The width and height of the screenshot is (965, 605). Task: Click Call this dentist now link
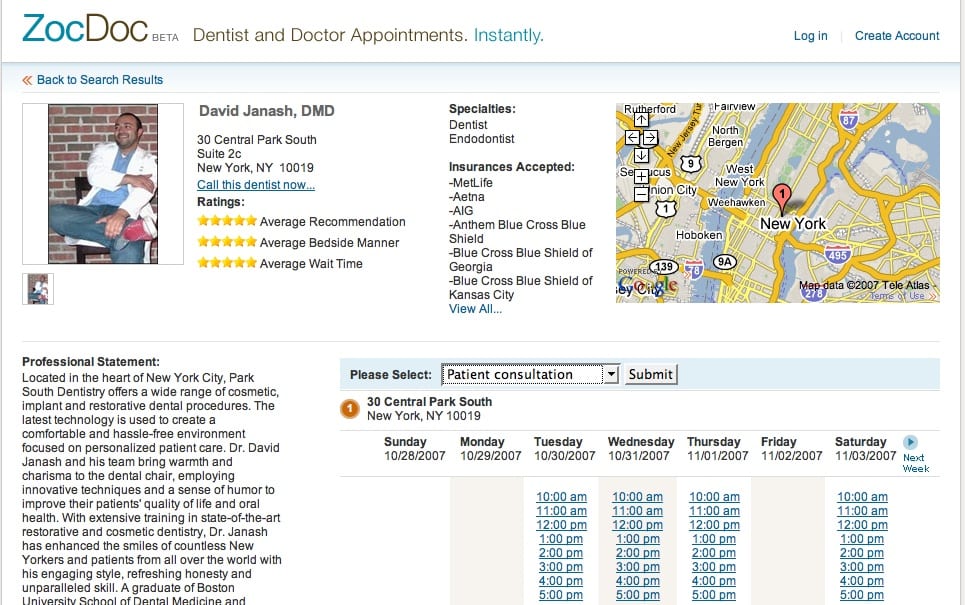click(x=256, y=185)
